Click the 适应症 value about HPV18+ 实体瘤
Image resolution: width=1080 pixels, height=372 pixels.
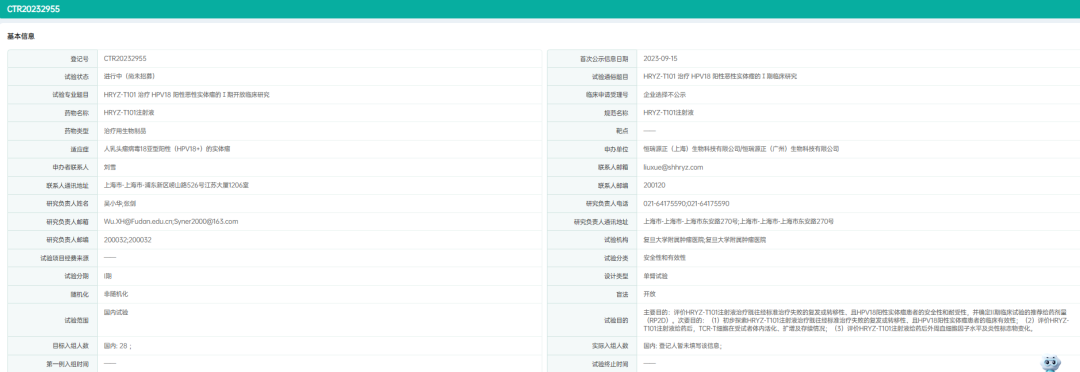point(167,148)
